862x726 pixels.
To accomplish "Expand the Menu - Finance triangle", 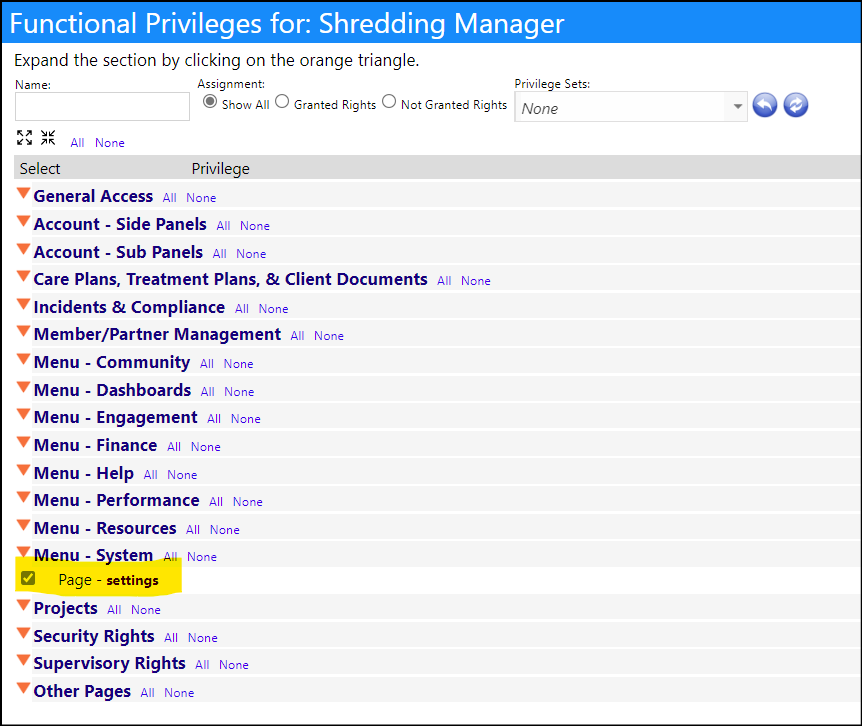I will (x=23, y=442).
